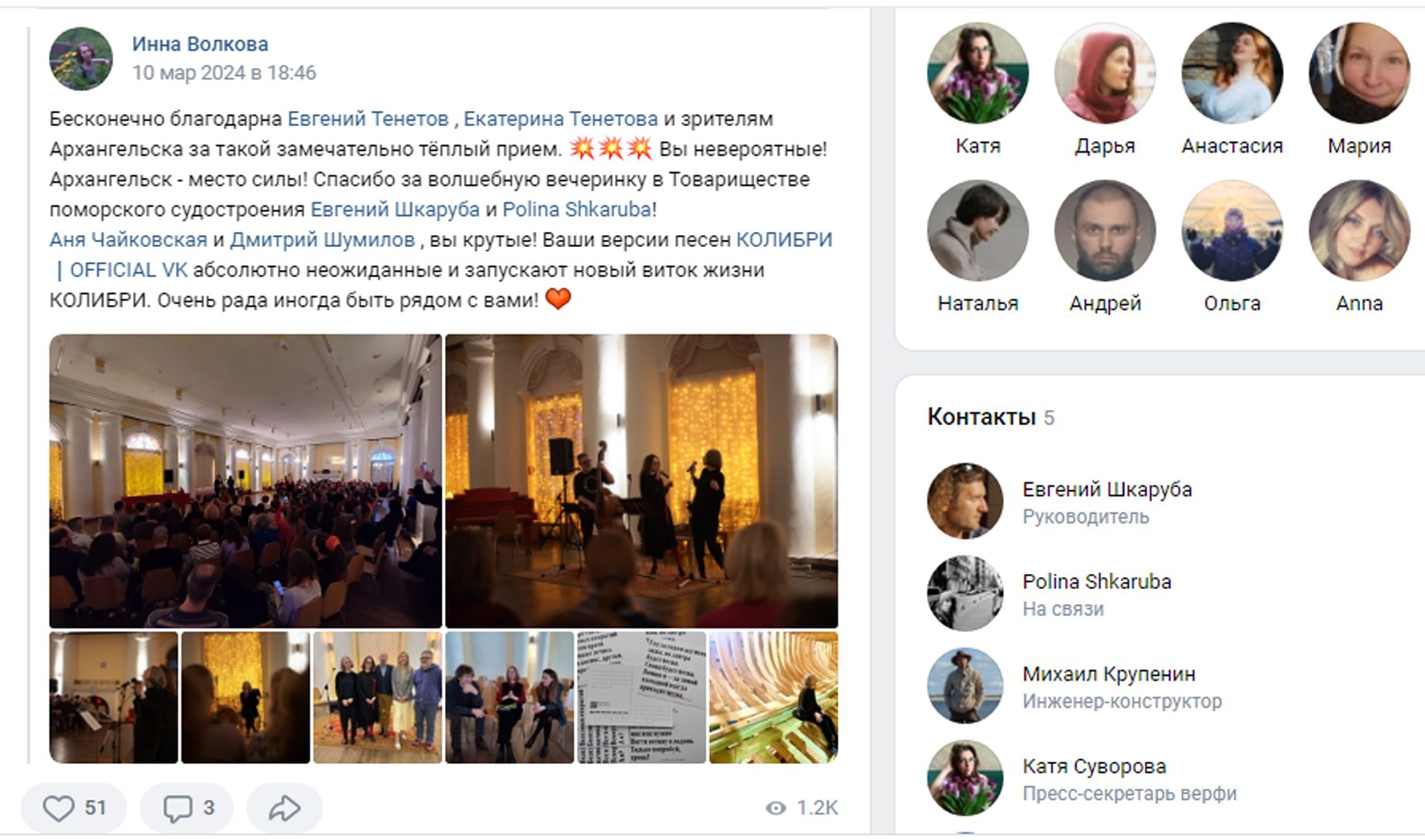Open the author name Инна Волкова
This screenshot has width=1425, height=840.
tap(200, 44)
